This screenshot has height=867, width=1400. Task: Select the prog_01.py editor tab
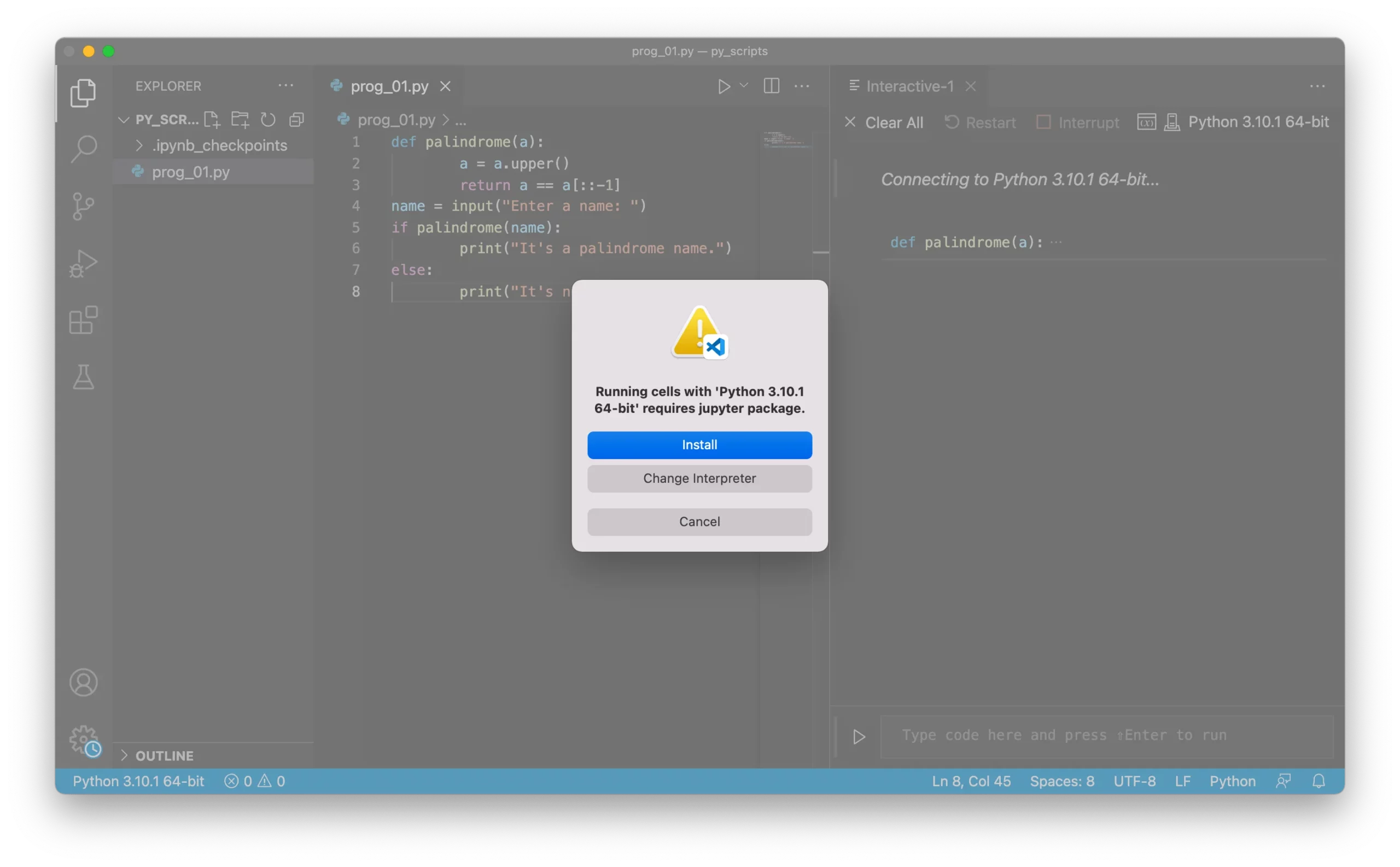[x=389, y=86]
